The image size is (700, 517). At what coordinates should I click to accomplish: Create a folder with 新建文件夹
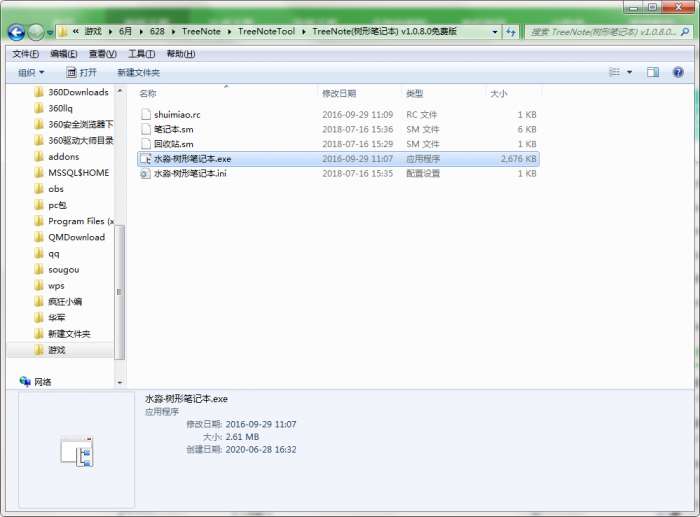pyautogui.click(x=138, y=72)
